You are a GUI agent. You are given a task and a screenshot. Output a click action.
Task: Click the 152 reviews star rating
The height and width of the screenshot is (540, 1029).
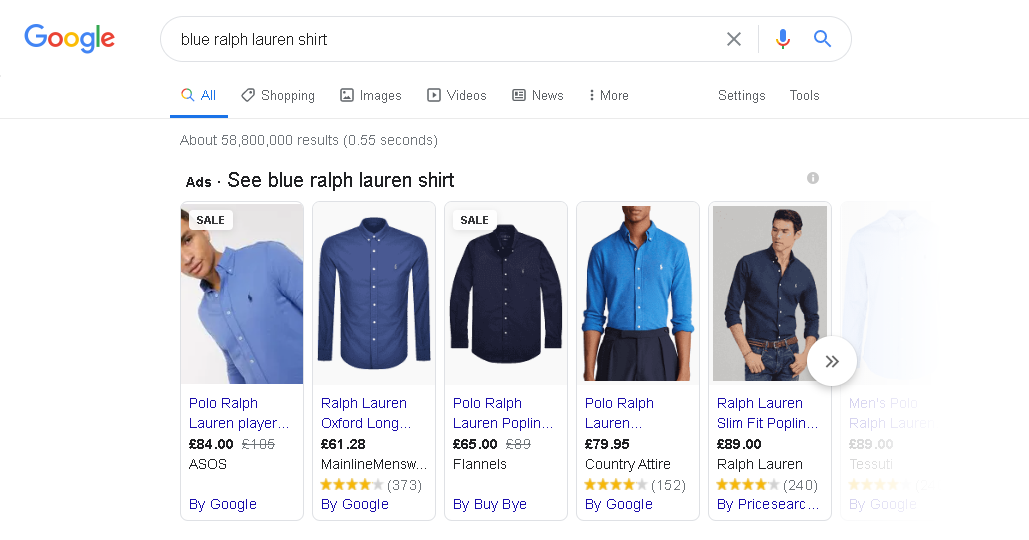tap(635, 485)
